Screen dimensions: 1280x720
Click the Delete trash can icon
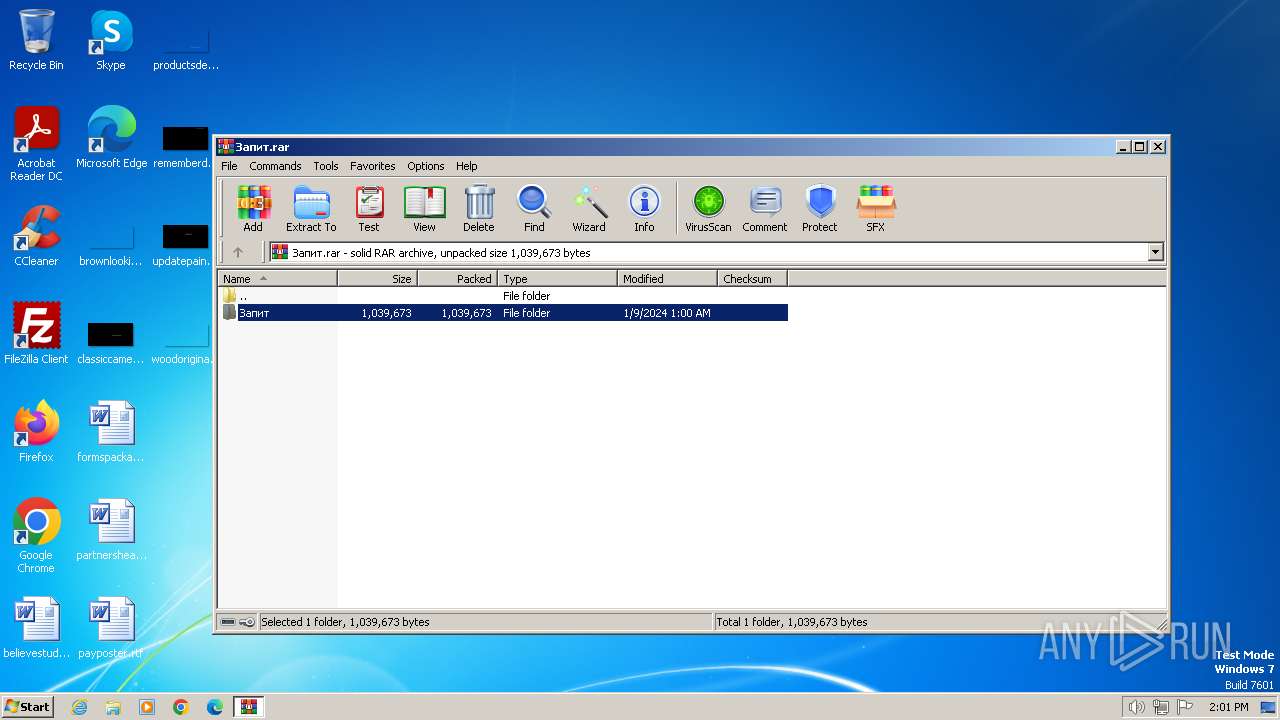479,209
